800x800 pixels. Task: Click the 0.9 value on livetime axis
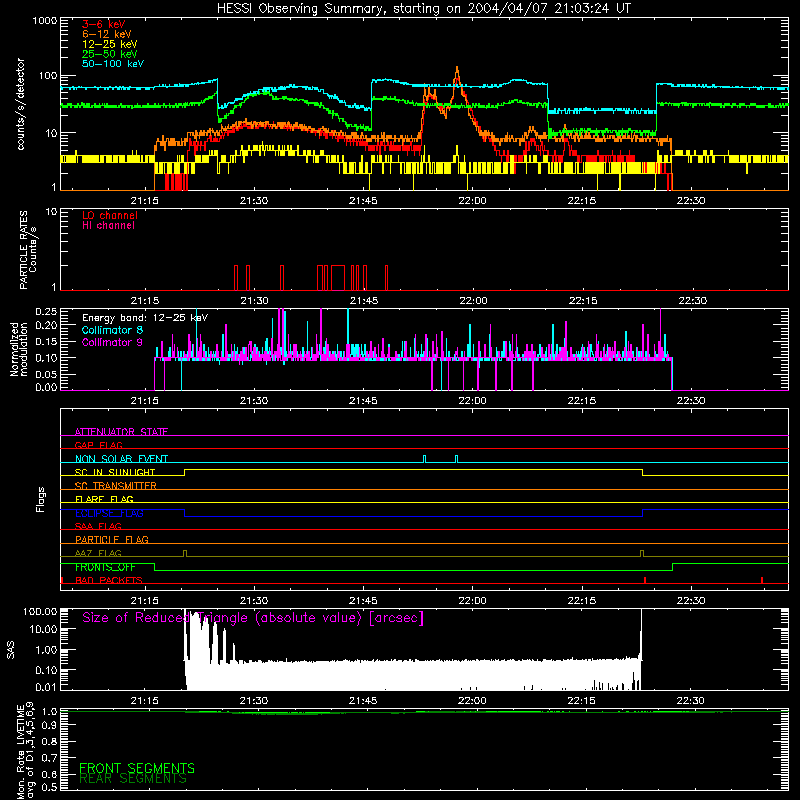point(49,725)
